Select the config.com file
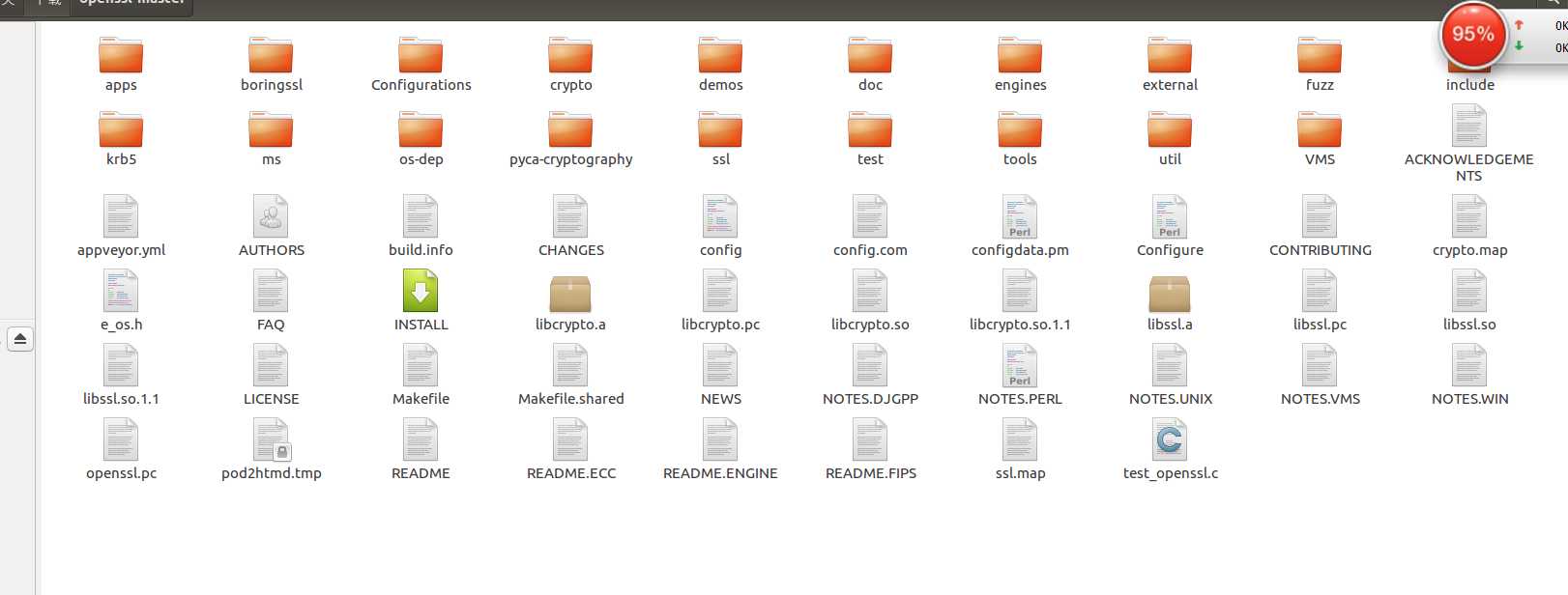The image size is (1568, 595). click(870, 216)
